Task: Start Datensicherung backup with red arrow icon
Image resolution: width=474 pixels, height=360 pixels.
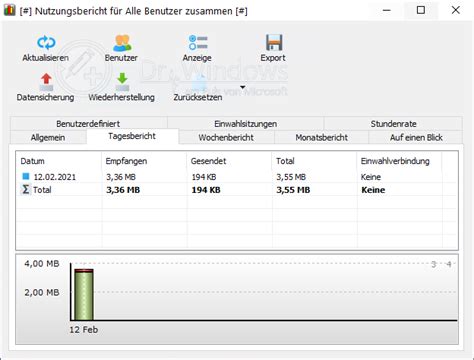Action: tap(46, 82)
